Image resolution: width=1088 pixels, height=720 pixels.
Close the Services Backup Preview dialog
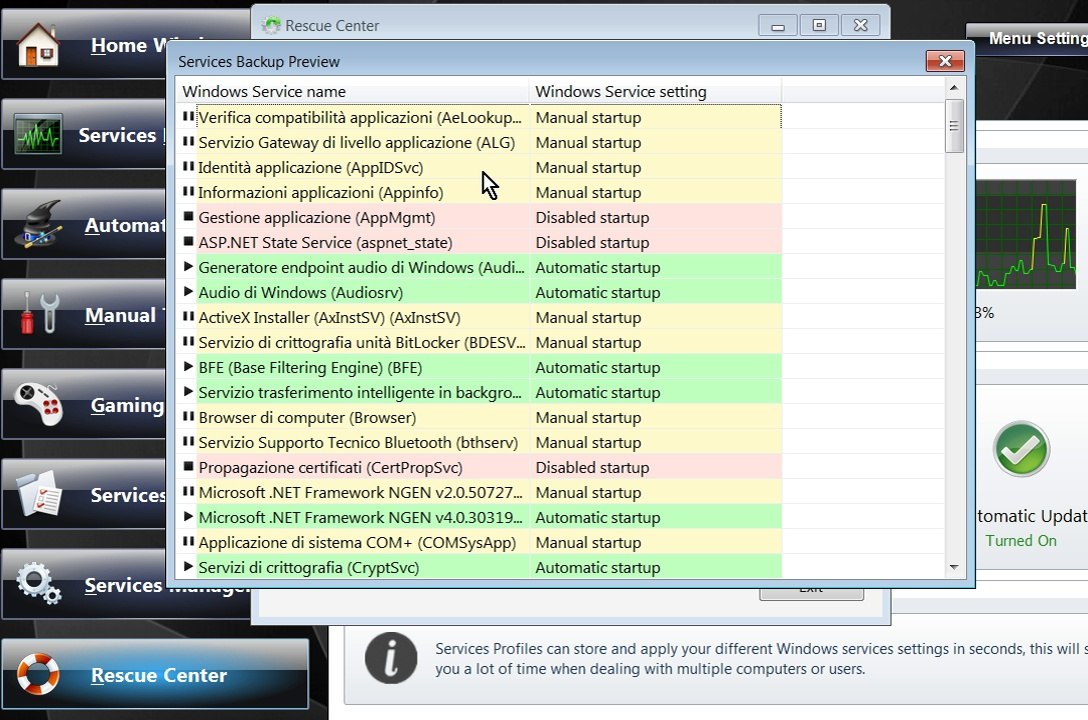pos(945,61)
